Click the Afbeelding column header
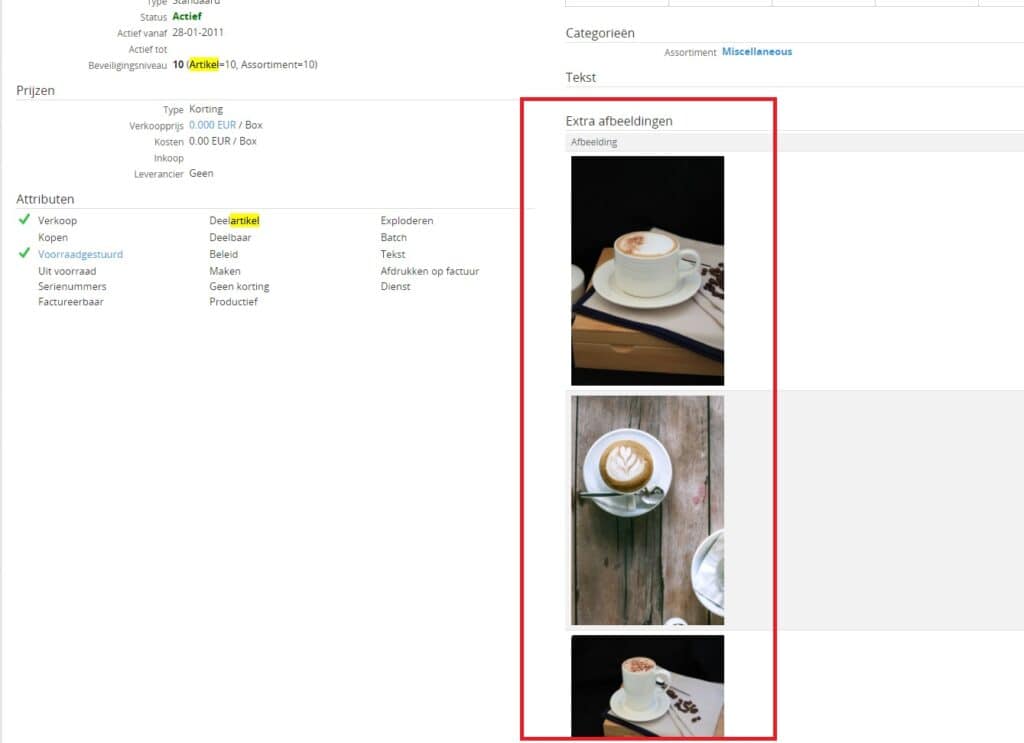Image resolution: width=1024 pixels, height=743 pixels. (x=594, y=142)
